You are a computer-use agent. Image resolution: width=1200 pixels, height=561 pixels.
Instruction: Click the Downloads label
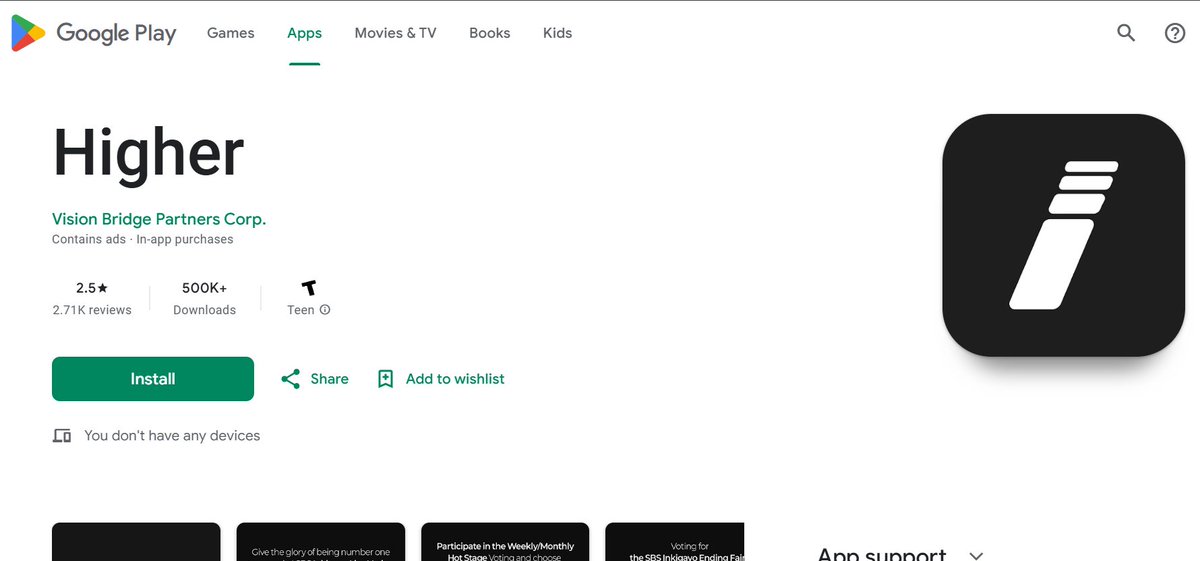click(204, 310)
